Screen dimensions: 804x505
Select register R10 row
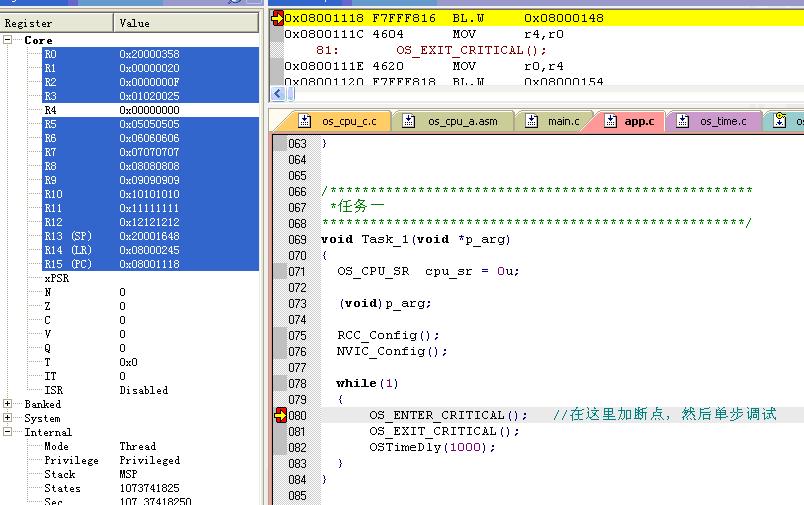(x=150, y=194)
